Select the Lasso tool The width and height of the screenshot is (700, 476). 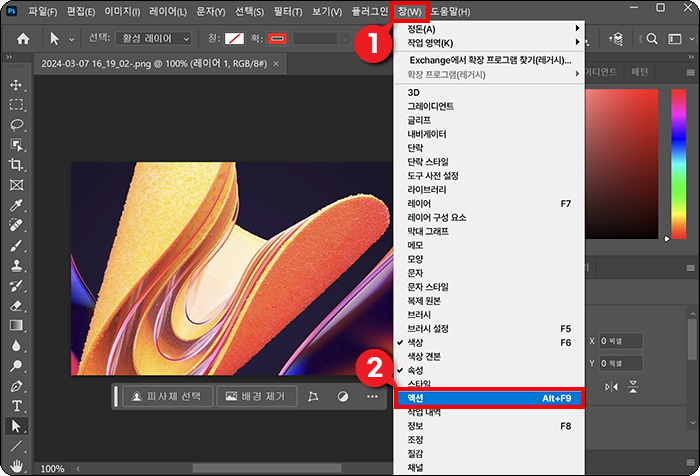point(17,125)
